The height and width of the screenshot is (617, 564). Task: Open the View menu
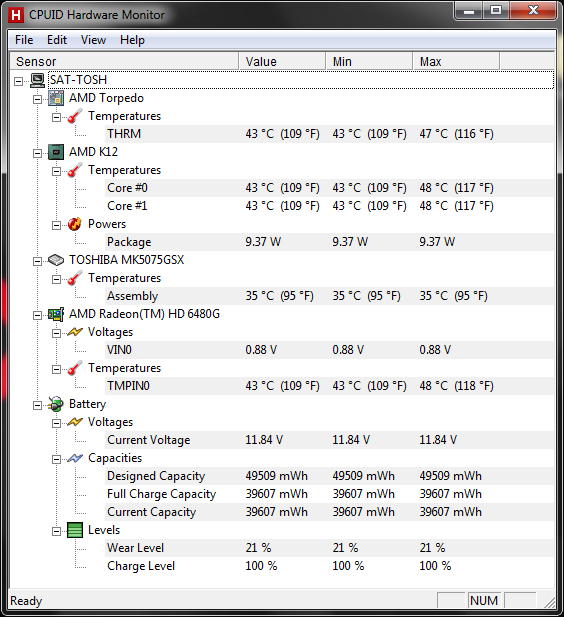coord(93,40)
